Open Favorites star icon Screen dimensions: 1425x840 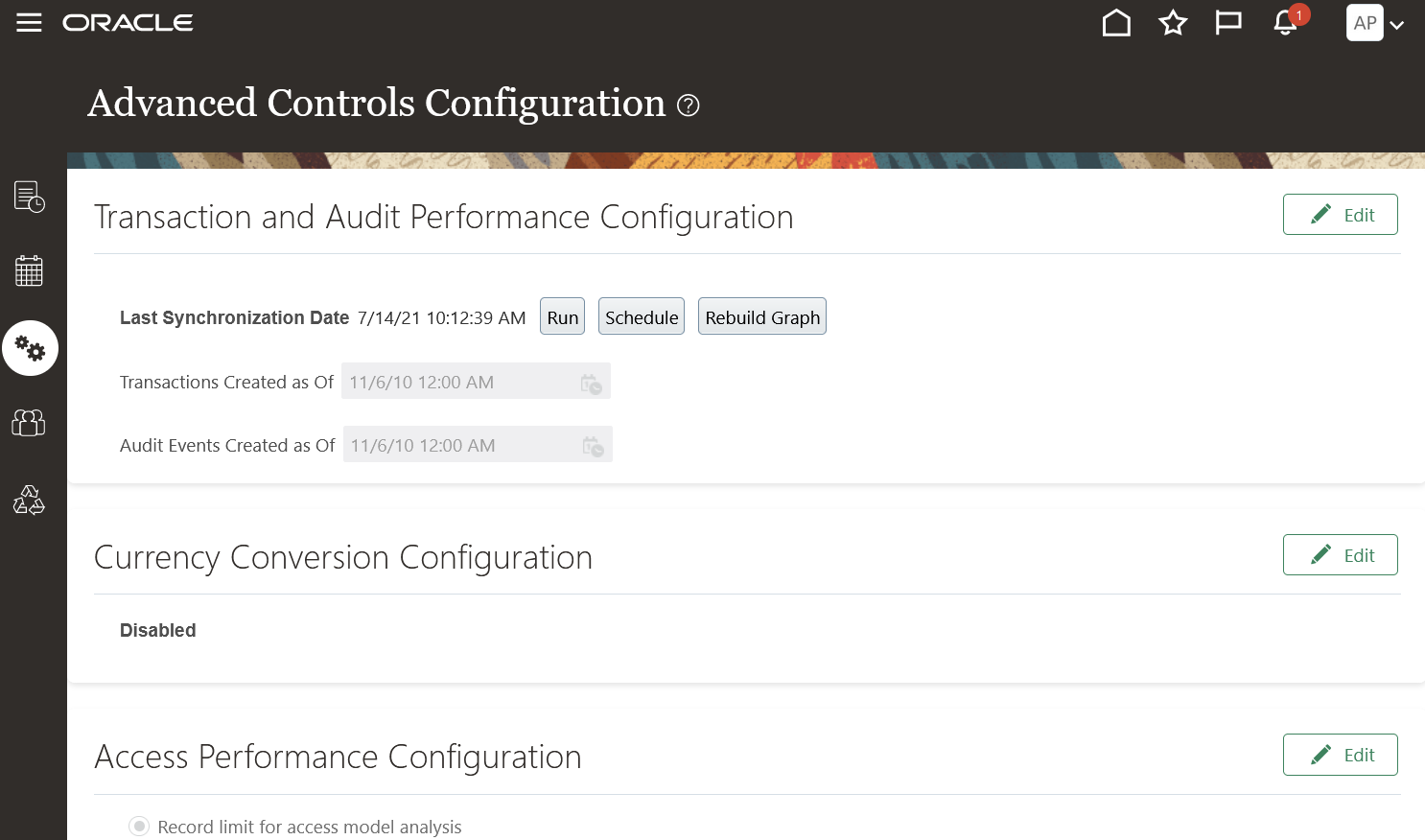[1173, 23]
